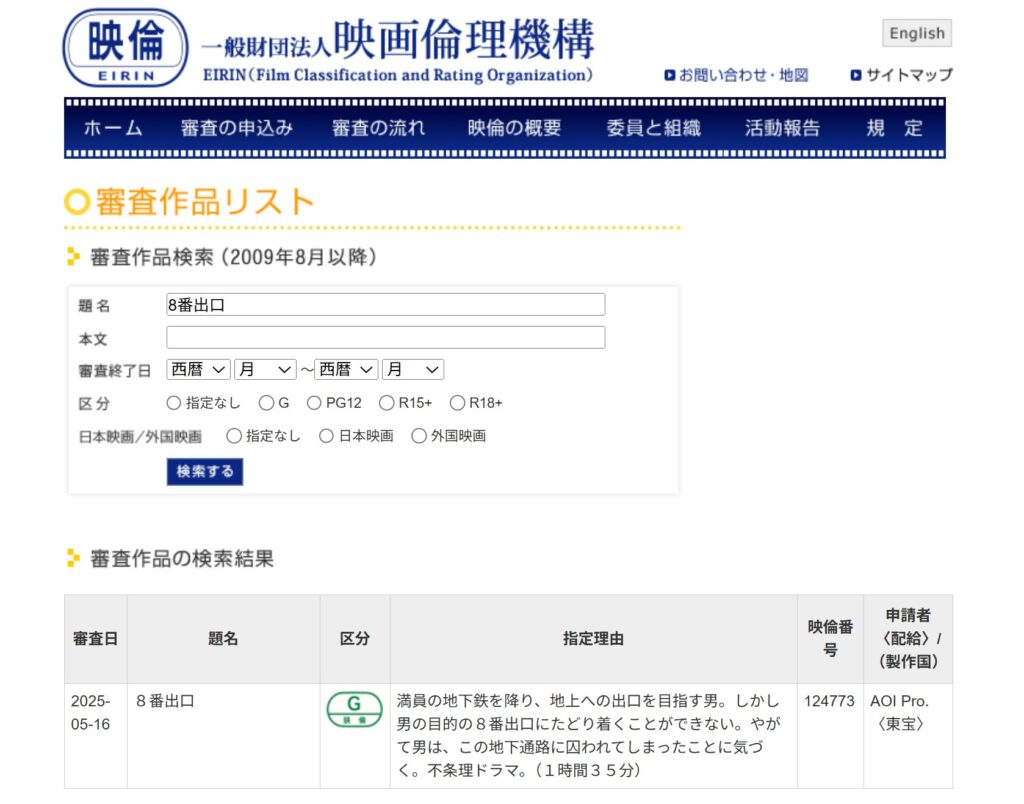The height and width of the screenshot is (804, 1024).
Task: Select the R15+ rating radio button
Action: [x=387, y=403]
